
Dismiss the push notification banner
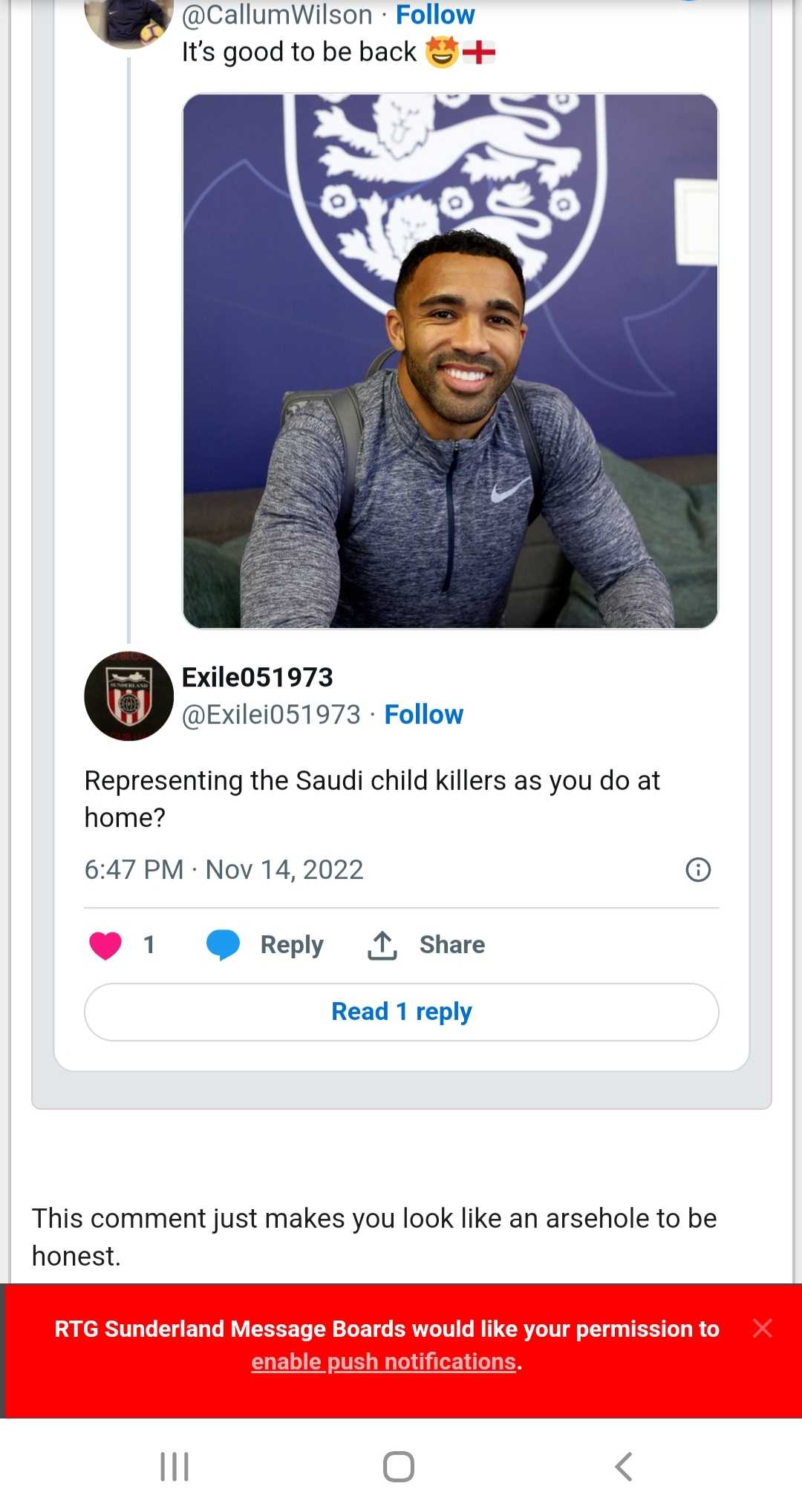click(763, 1328)
